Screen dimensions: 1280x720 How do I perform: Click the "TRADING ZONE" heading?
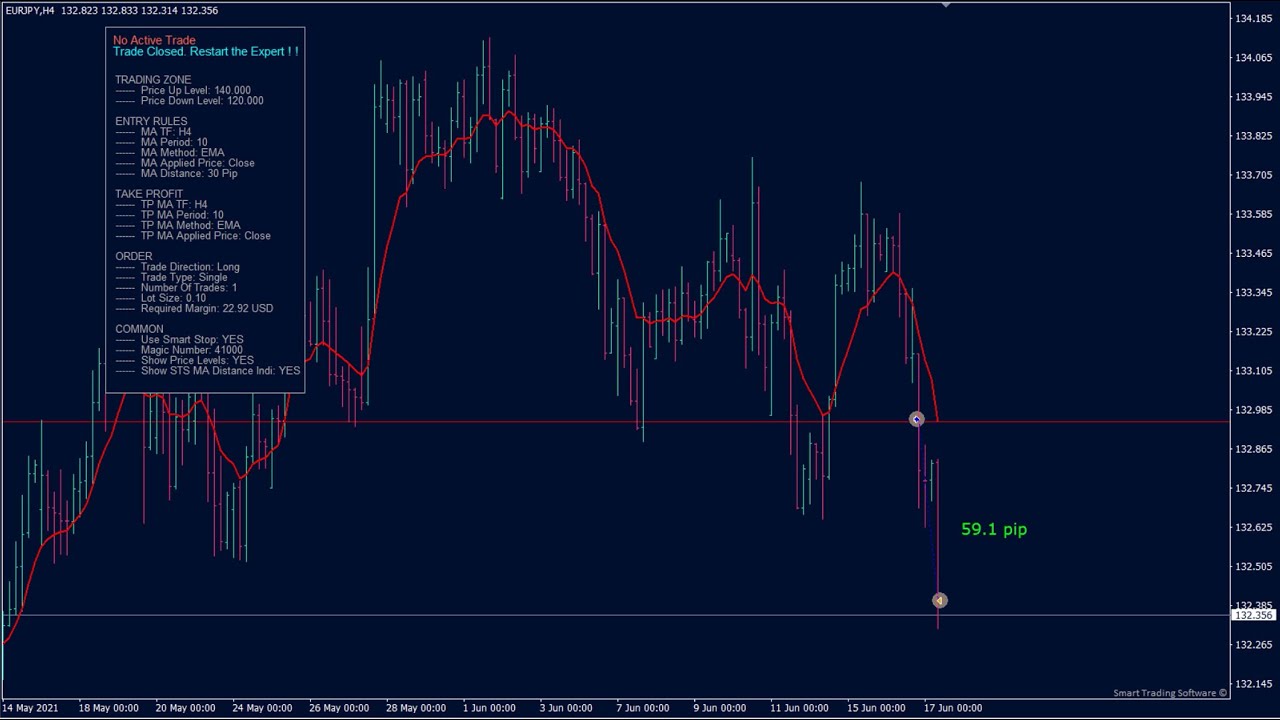(153, 80)
